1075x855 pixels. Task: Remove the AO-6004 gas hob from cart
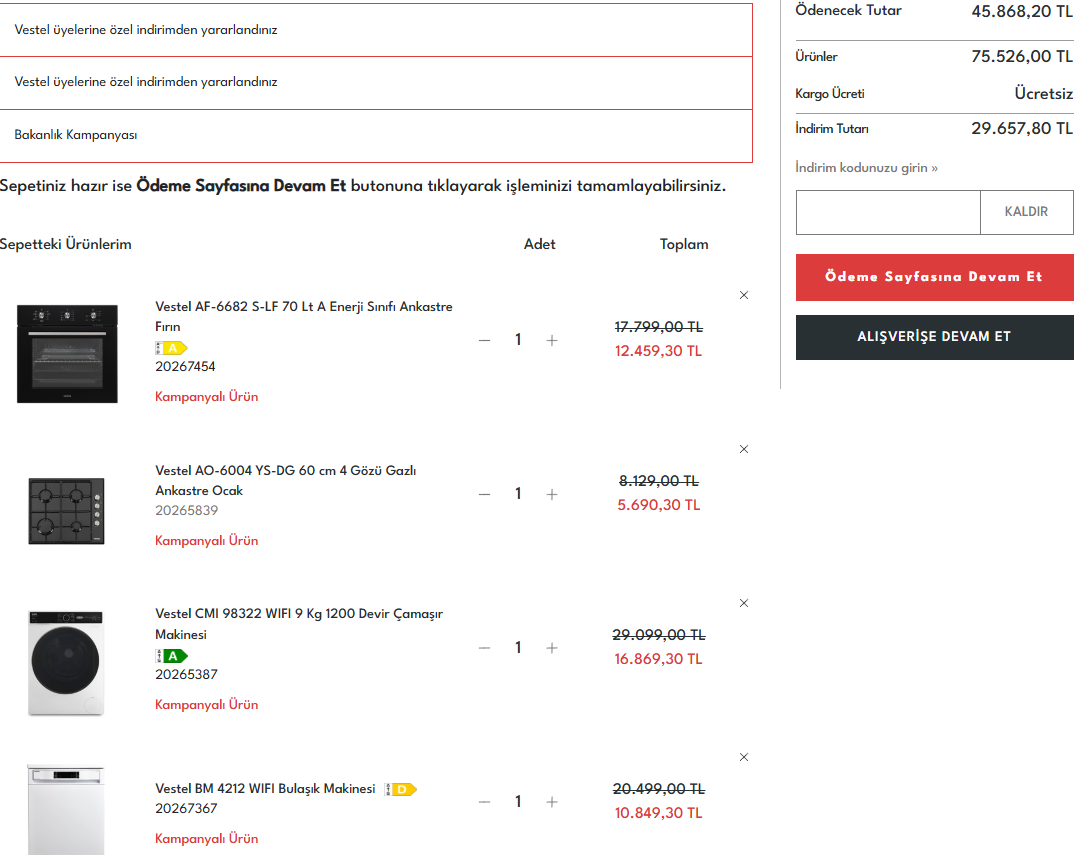[744, 449]
